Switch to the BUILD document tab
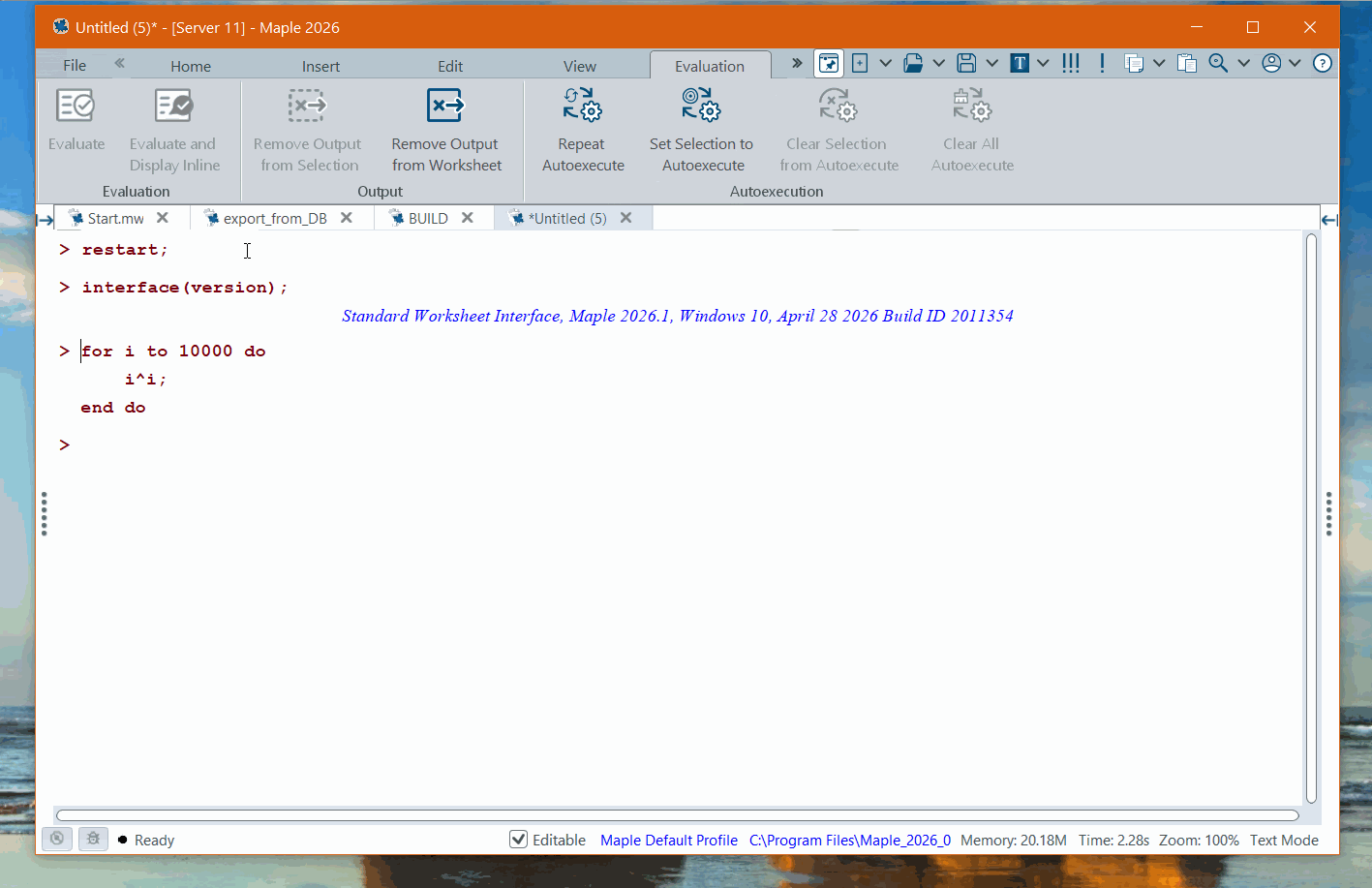This screenshot has height=888, width=1372. 428,219
